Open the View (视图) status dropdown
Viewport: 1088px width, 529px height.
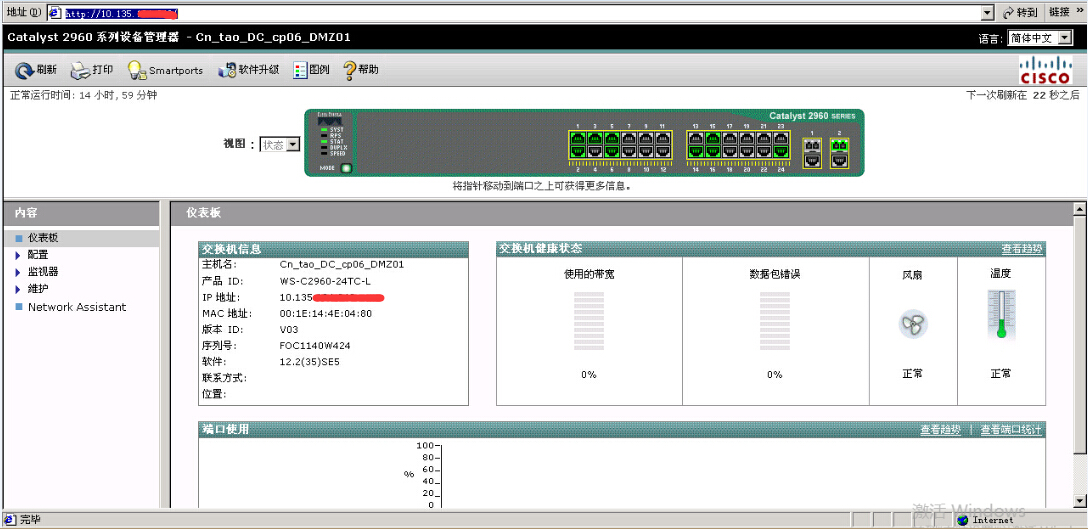(280, 144)
